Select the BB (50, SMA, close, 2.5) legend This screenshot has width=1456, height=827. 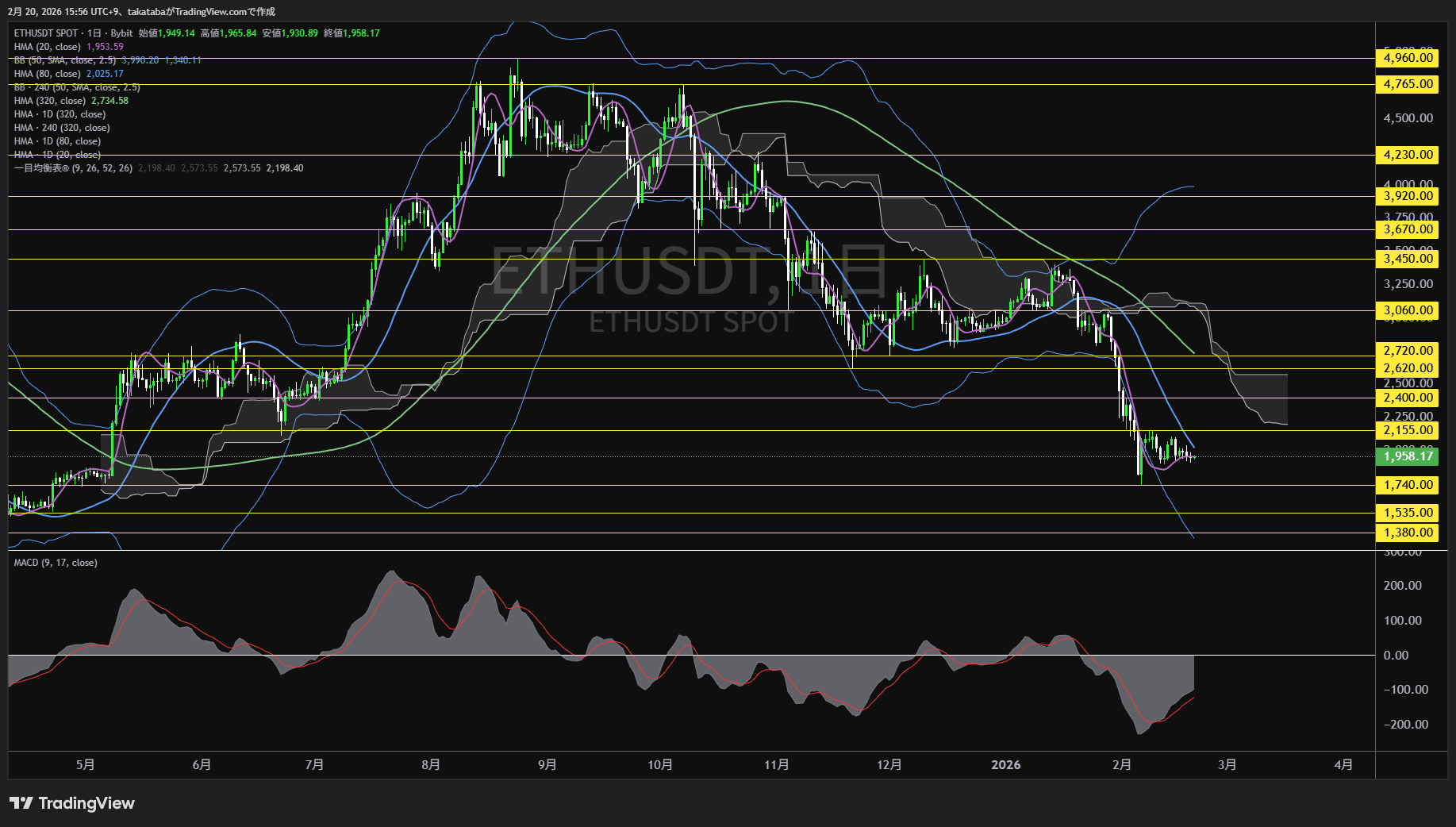click(65, 60)
